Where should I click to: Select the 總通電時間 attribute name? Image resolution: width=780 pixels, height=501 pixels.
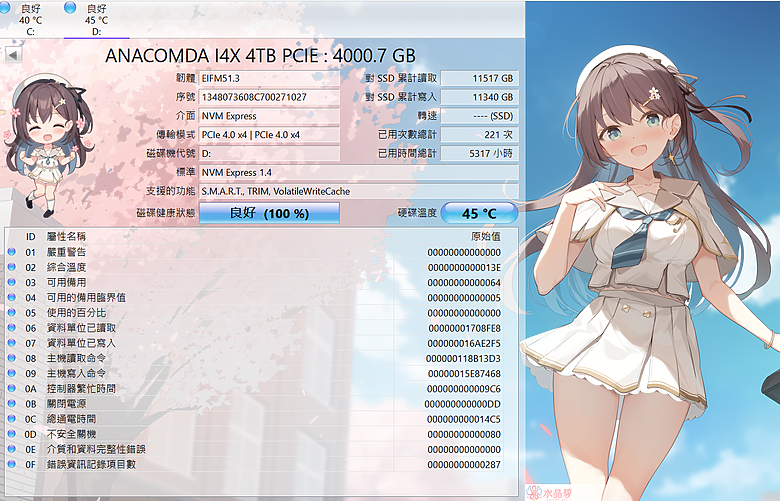coord(71,419)
